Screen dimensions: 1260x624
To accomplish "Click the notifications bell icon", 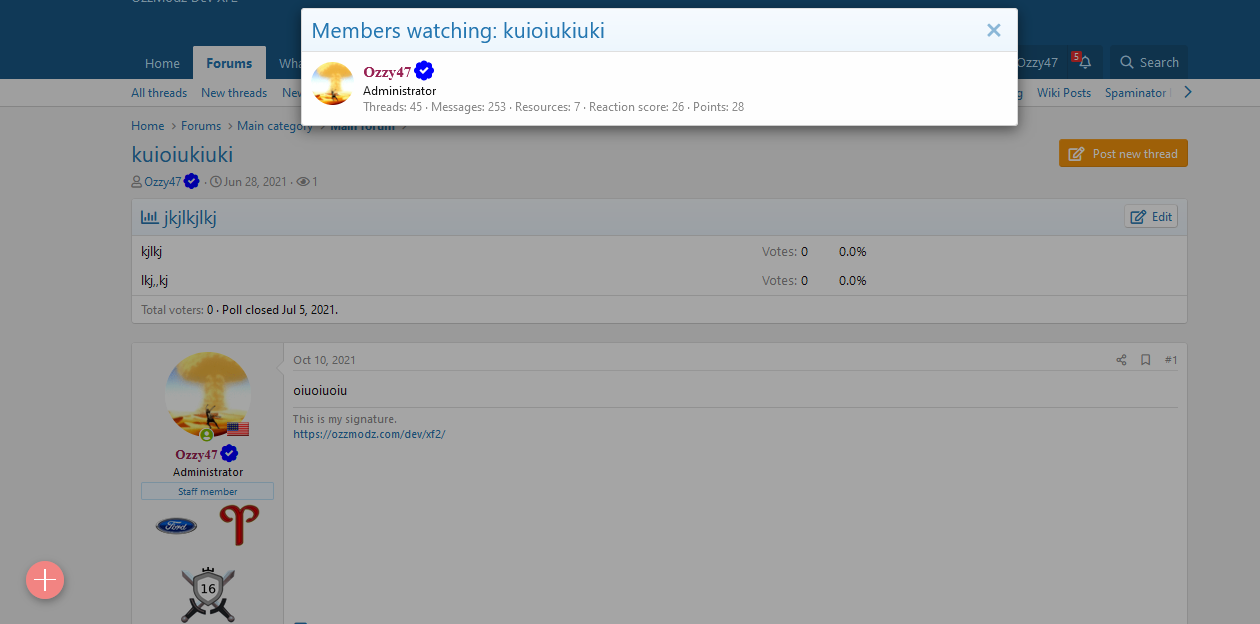I will pyautogui.click(x=1084, y=63).
